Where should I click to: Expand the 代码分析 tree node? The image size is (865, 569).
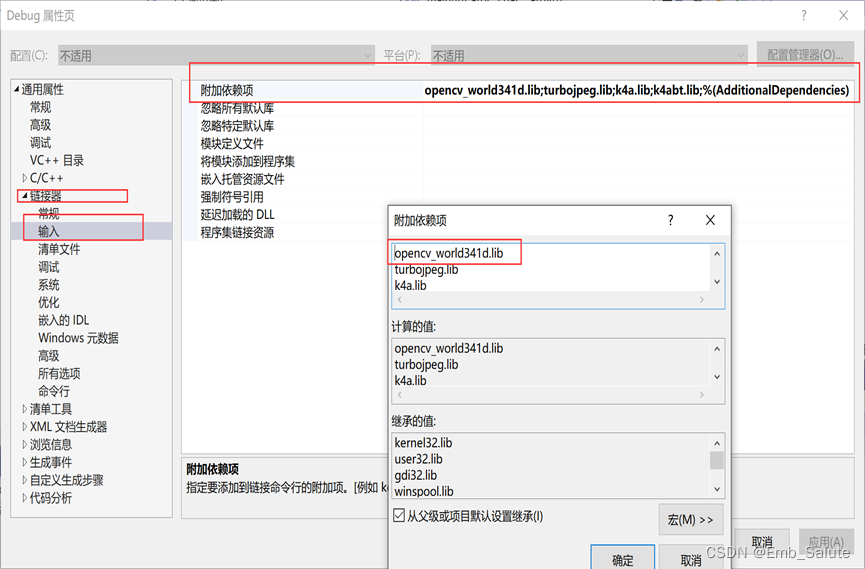coord(24,498)
